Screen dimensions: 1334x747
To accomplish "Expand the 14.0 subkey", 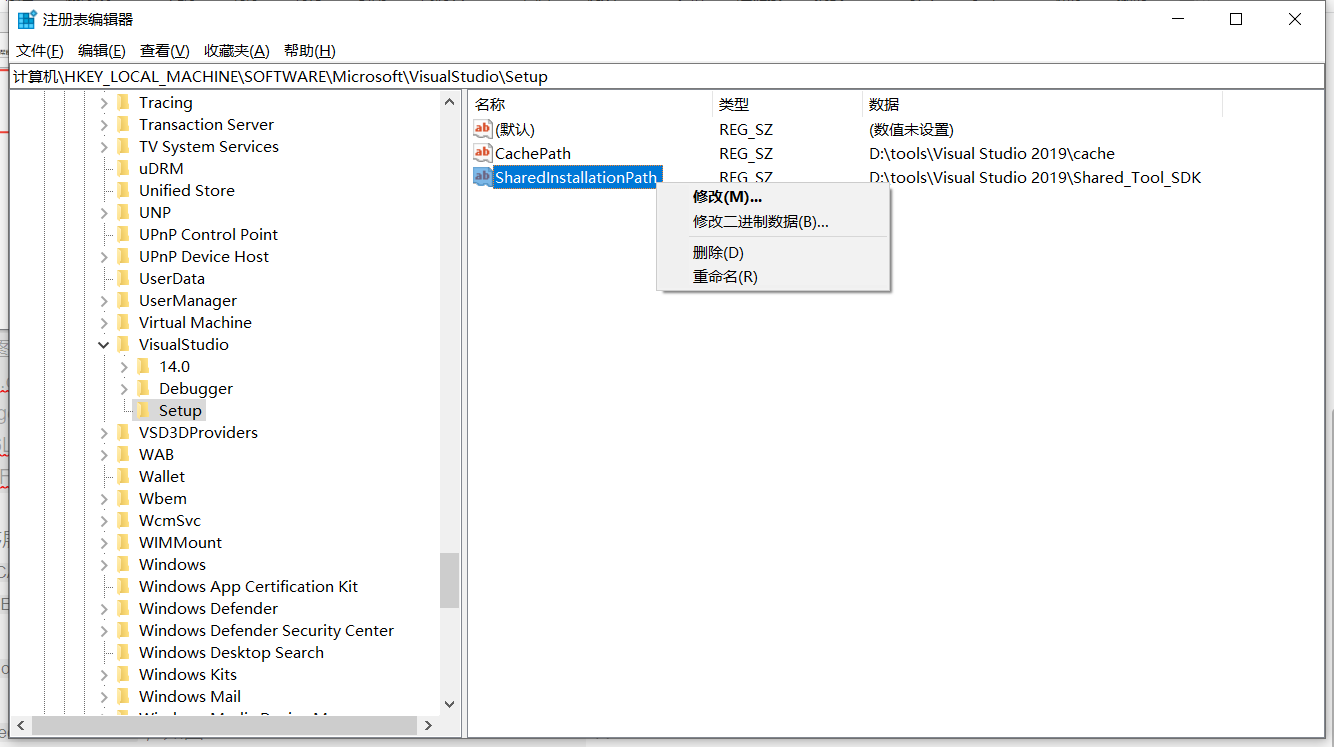I will 124,366.
